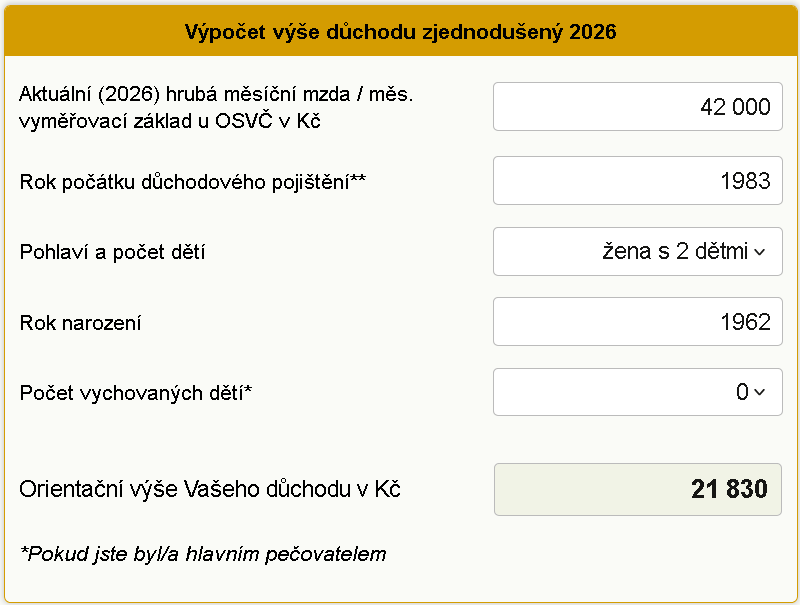Select the Orientační výše důchodu output box

click(637, 489)
